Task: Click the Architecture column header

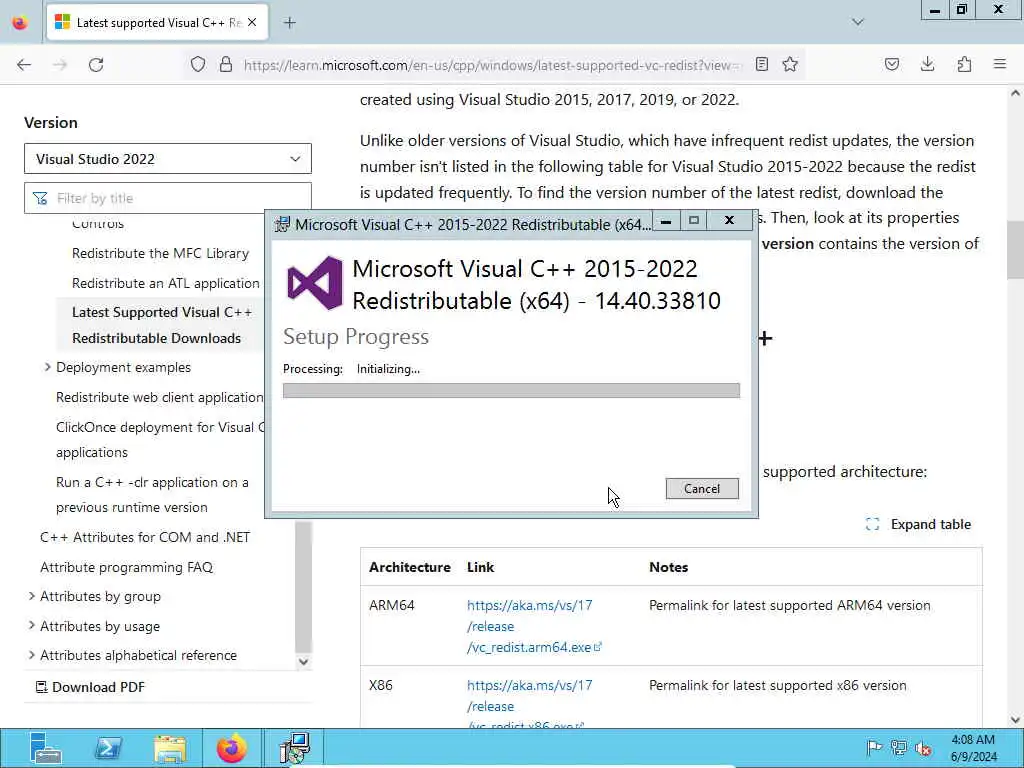Action: [409, 567]
